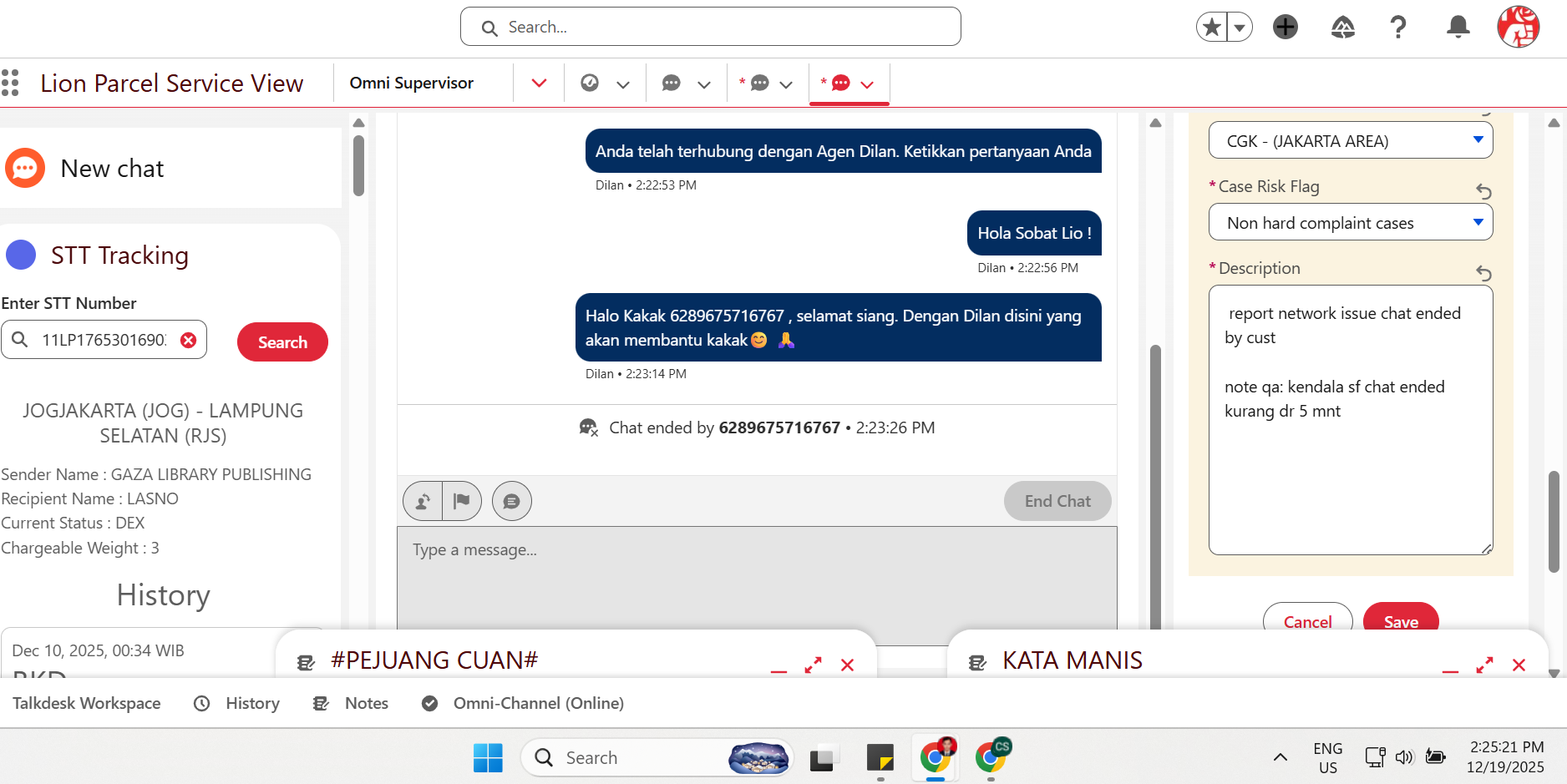This screenshot has height=784, width=1567.
Task: Open the Notifications bell
Action: 1458,28
